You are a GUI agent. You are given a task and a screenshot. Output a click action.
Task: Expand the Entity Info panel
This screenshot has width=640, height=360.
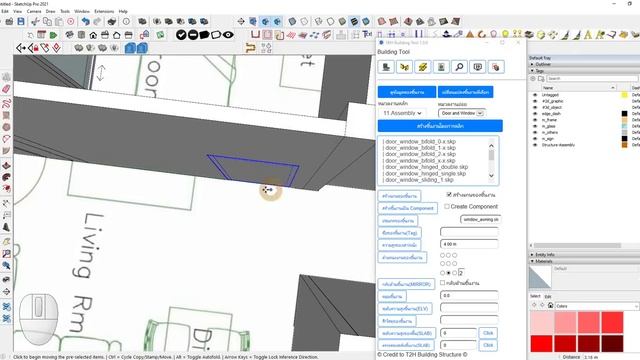pyautogui.click(x=532, y=254)
